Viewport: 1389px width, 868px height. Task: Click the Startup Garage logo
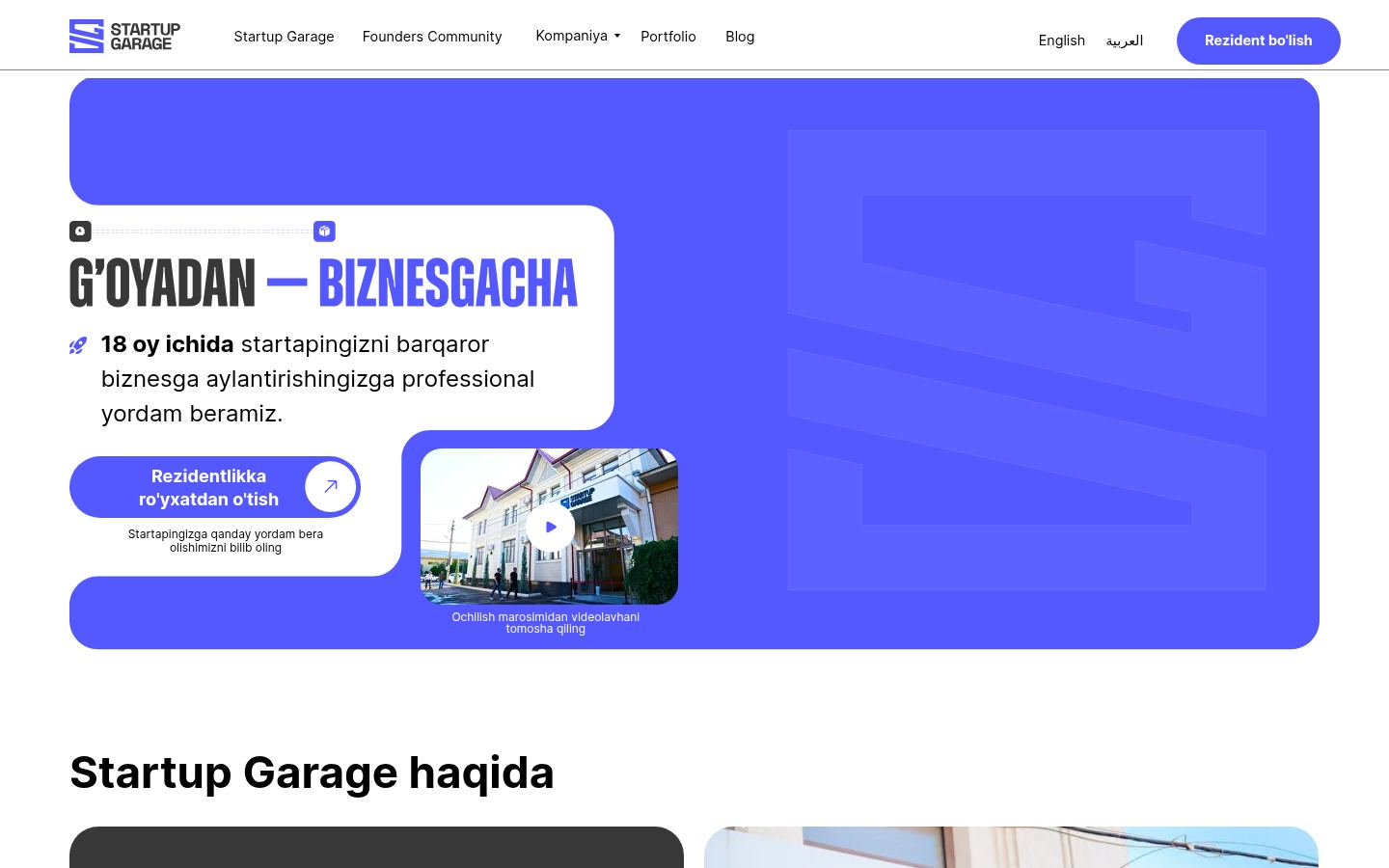point(124,36)
